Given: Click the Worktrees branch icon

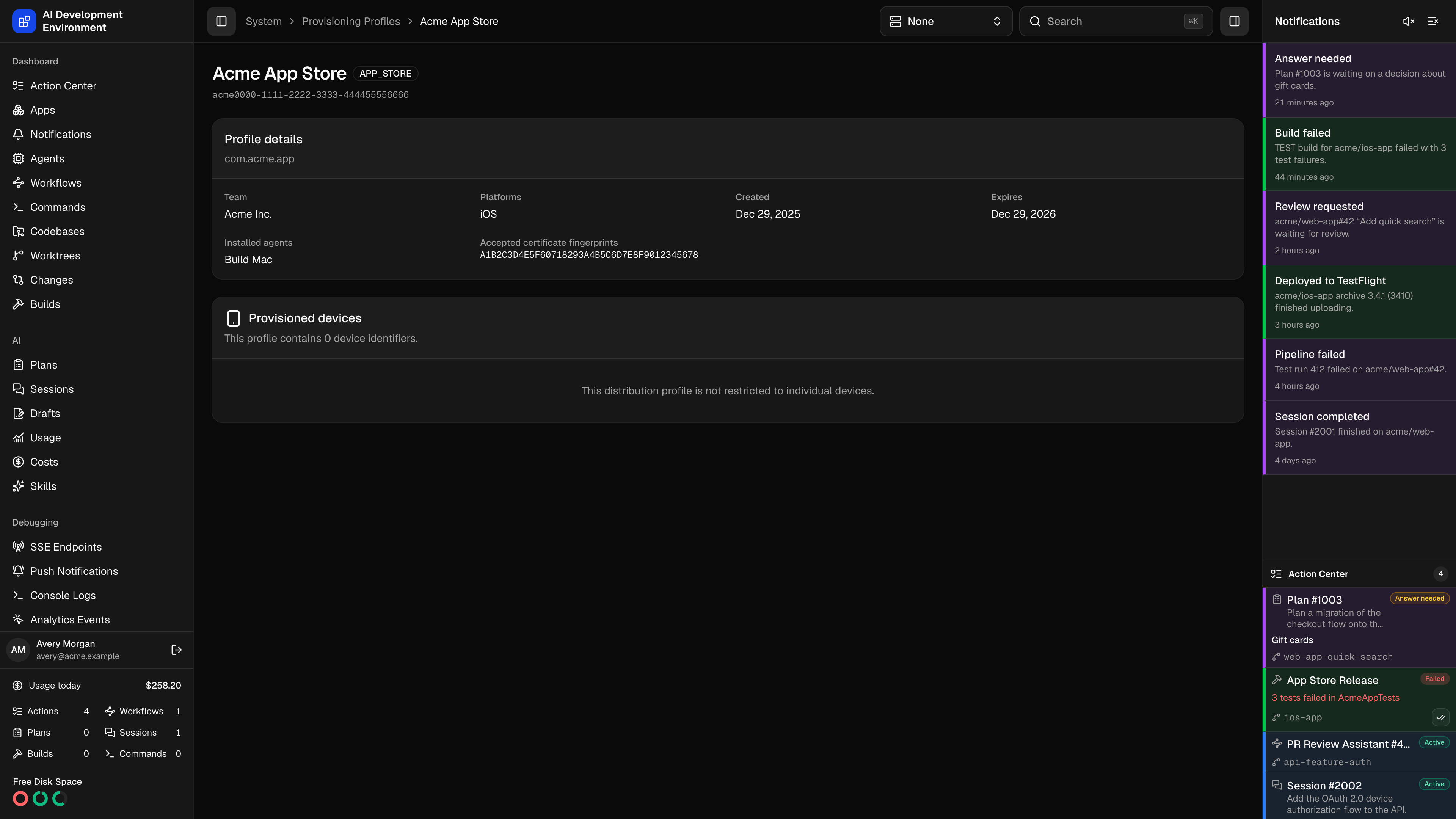Looking at the screenshot, I should pyautogui.click(x=18, y=256).
